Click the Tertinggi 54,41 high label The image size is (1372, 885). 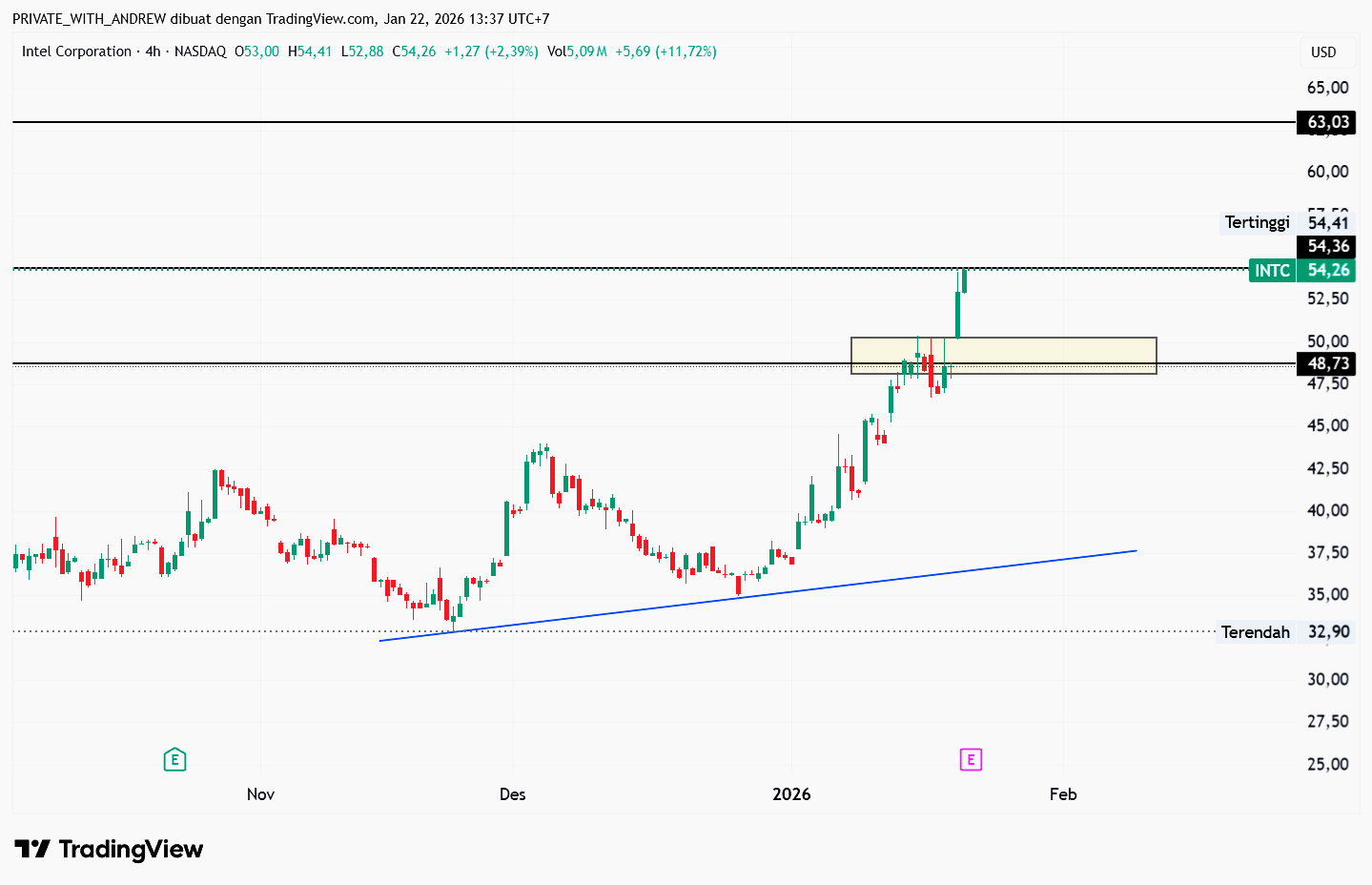1286,222
